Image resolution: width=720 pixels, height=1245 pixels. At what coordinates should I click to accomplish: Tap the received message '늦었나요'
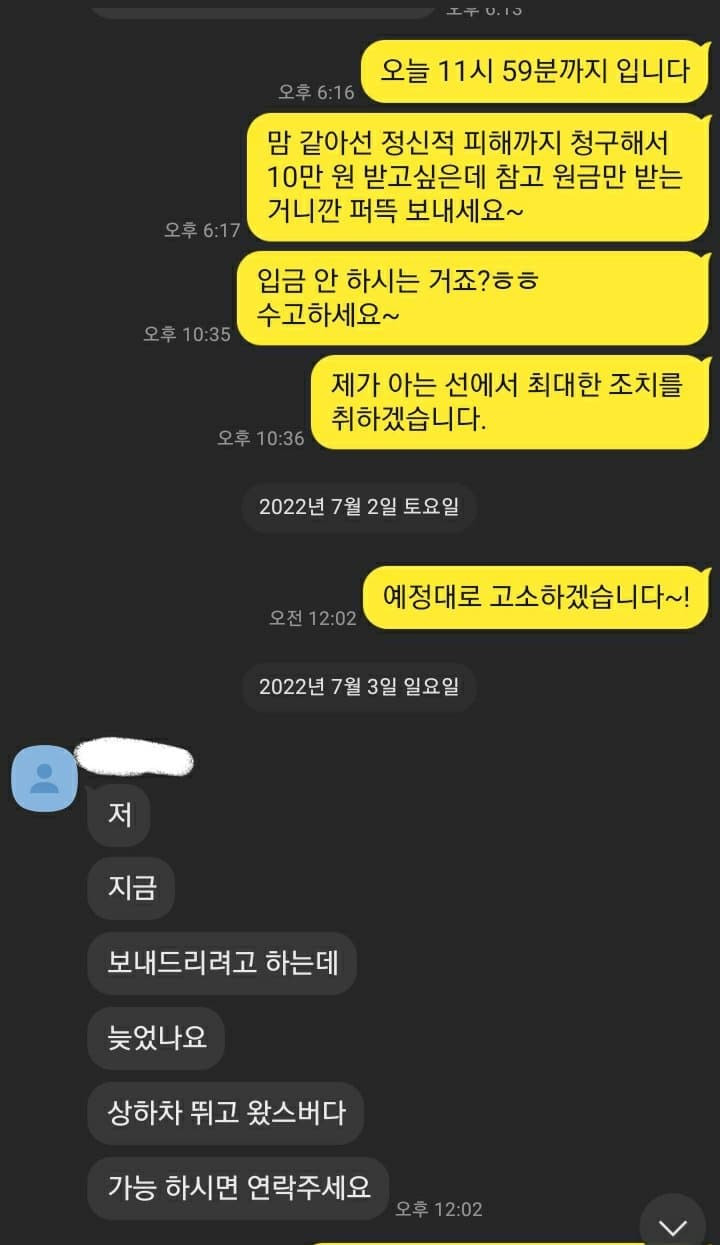tap(156, 1038)
